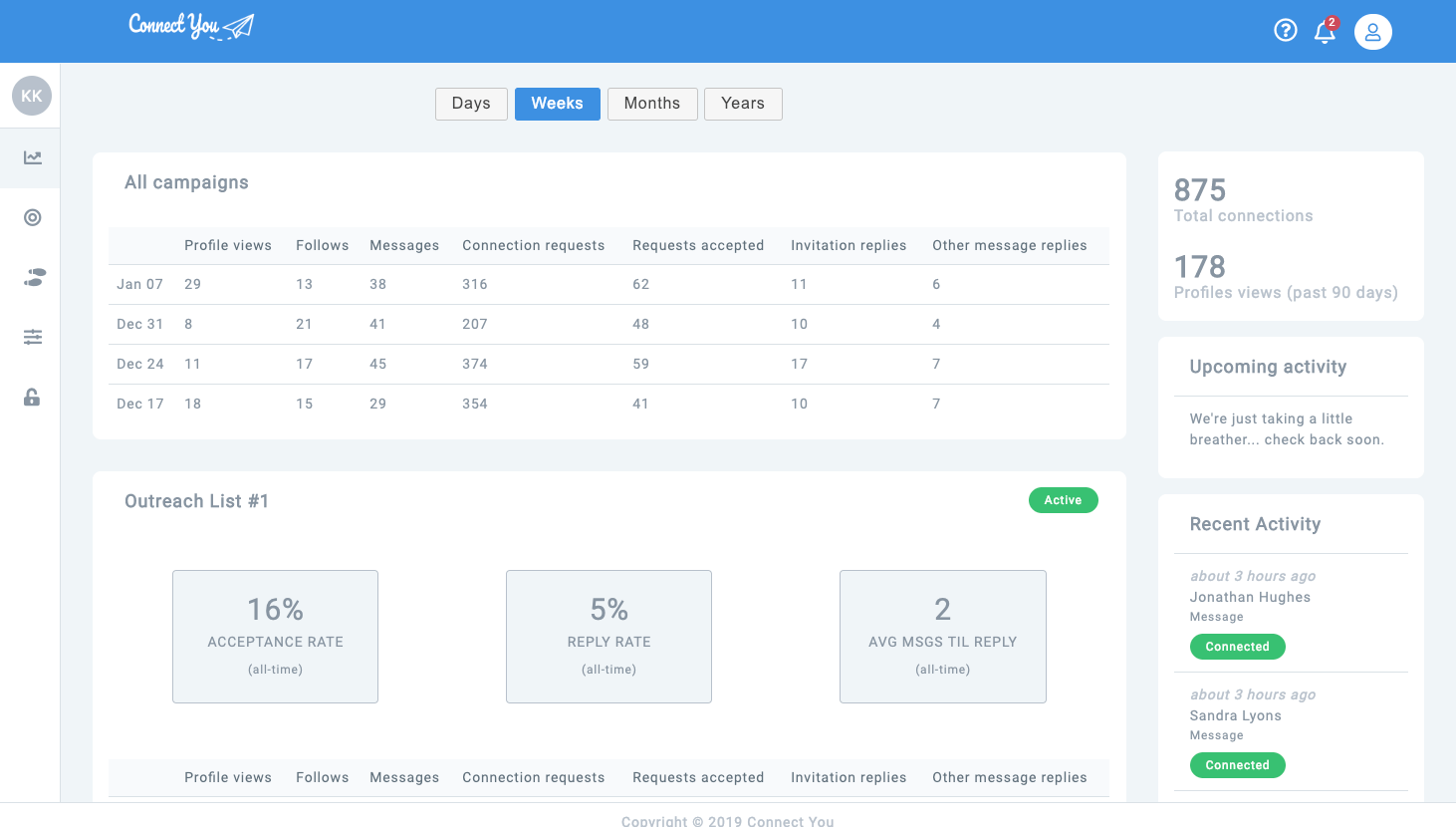Open notifications bell with 2 alerts

pos(1326,31)
